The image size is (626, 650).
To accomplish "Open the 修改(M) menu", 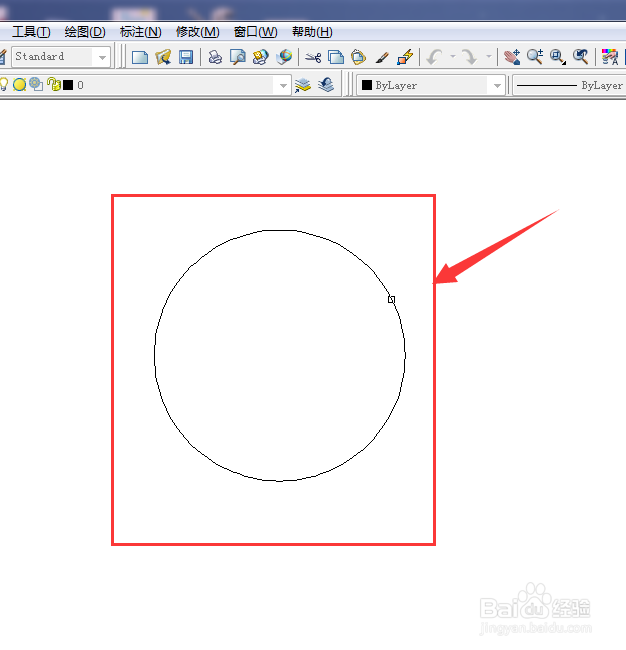I will [198, 32].
